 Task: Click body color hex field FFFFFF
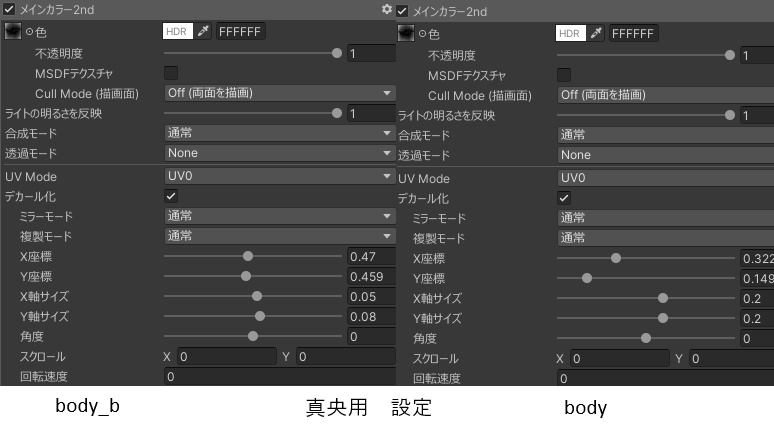point(634,34)
